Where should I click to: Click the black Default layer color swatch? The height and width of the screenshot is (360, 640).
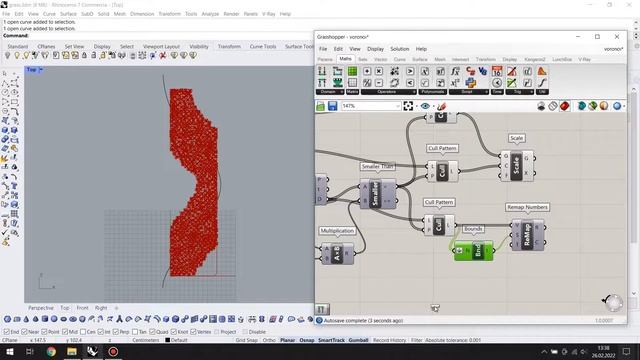[167, 340]
